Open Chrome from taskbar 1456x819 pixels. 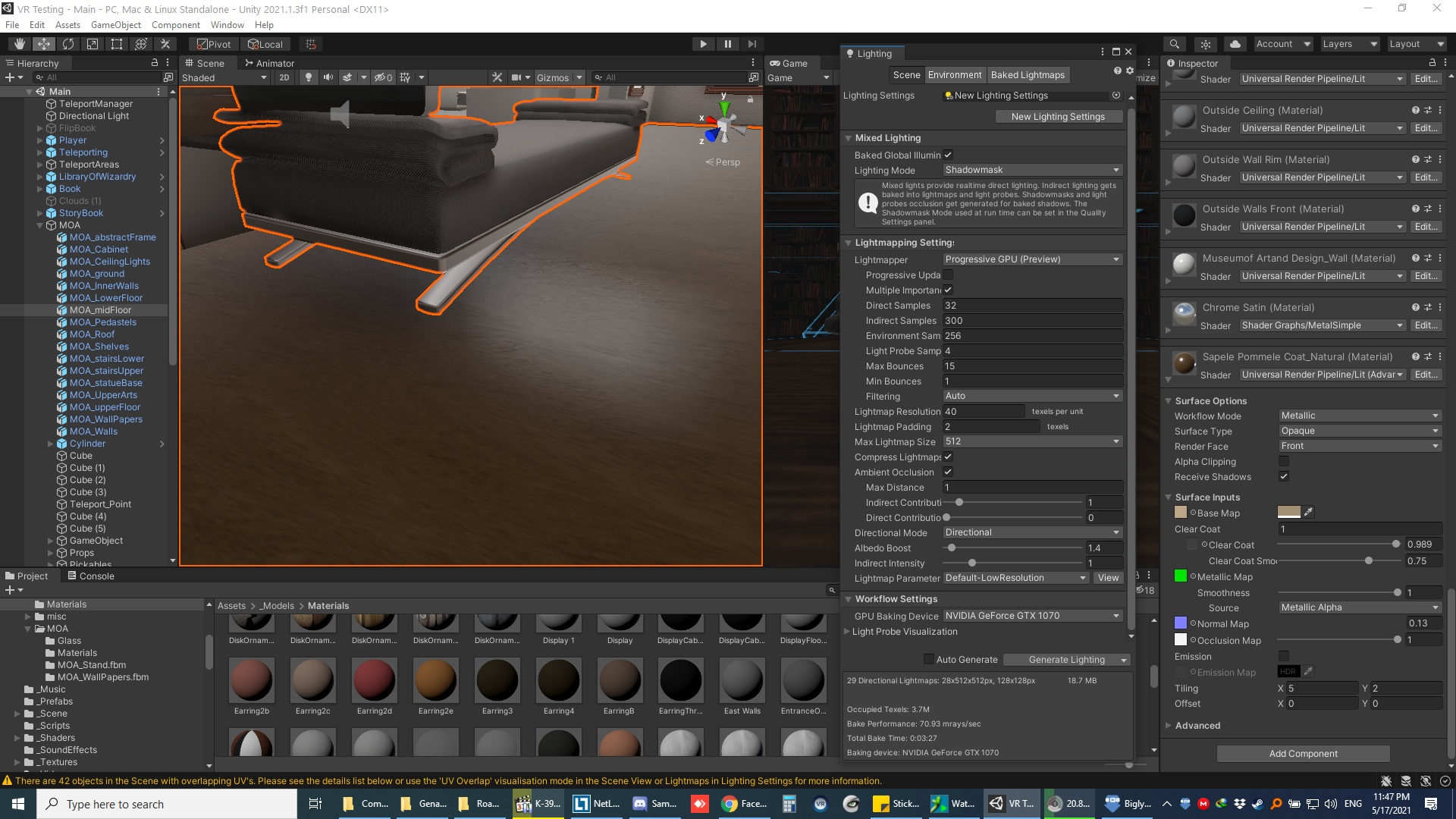(x=744, y=804)
